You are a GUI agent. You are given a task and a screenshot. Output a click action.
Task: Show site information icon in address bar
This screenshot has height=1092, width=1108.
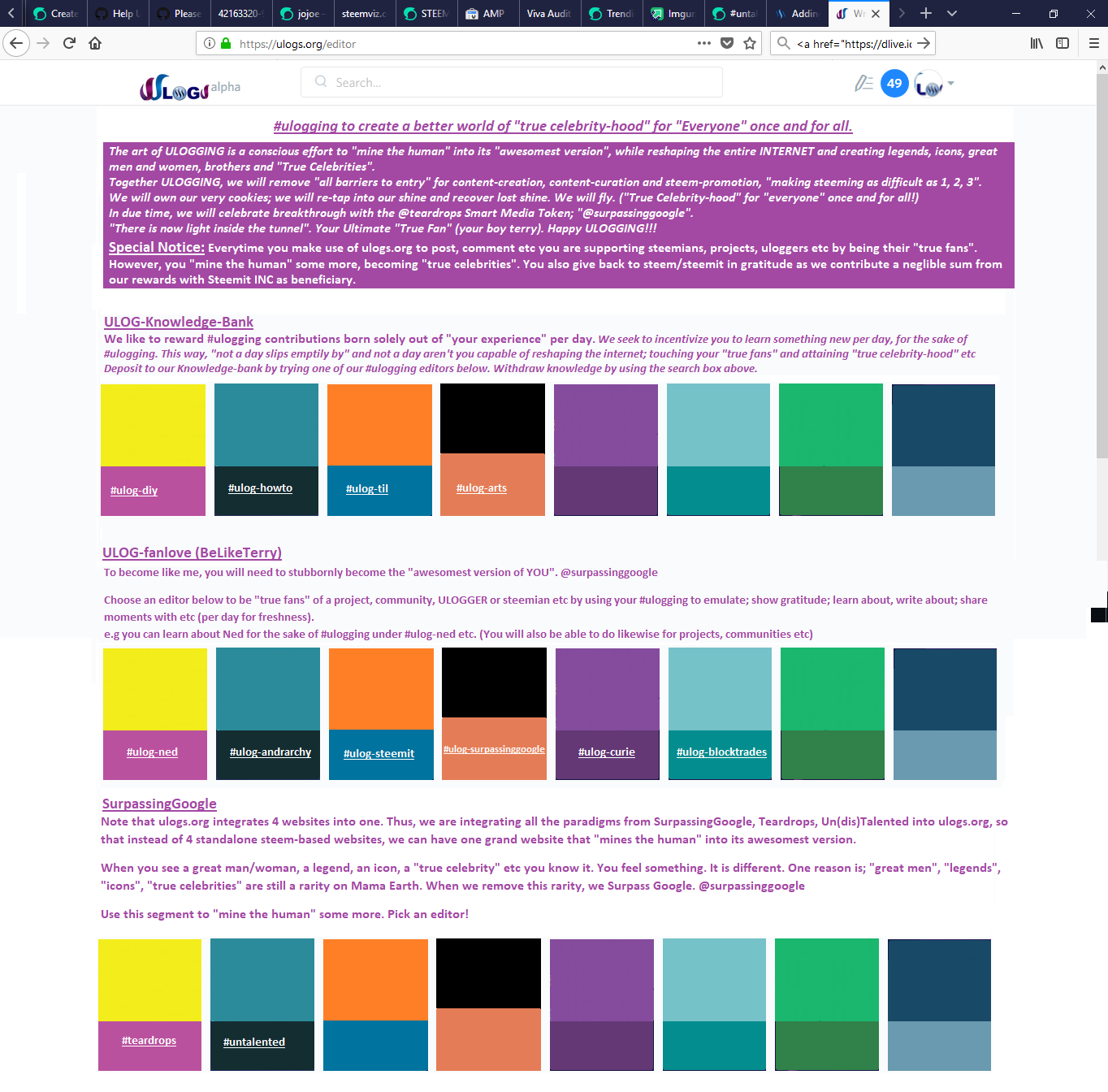pyautogui.click(x=210, y=43)
